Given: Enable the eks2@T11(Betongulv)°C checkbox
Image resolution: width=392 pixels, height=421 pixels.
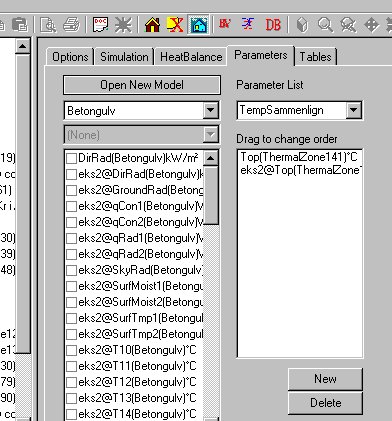Looking at the screenshot, I should [x=71, y=366].
